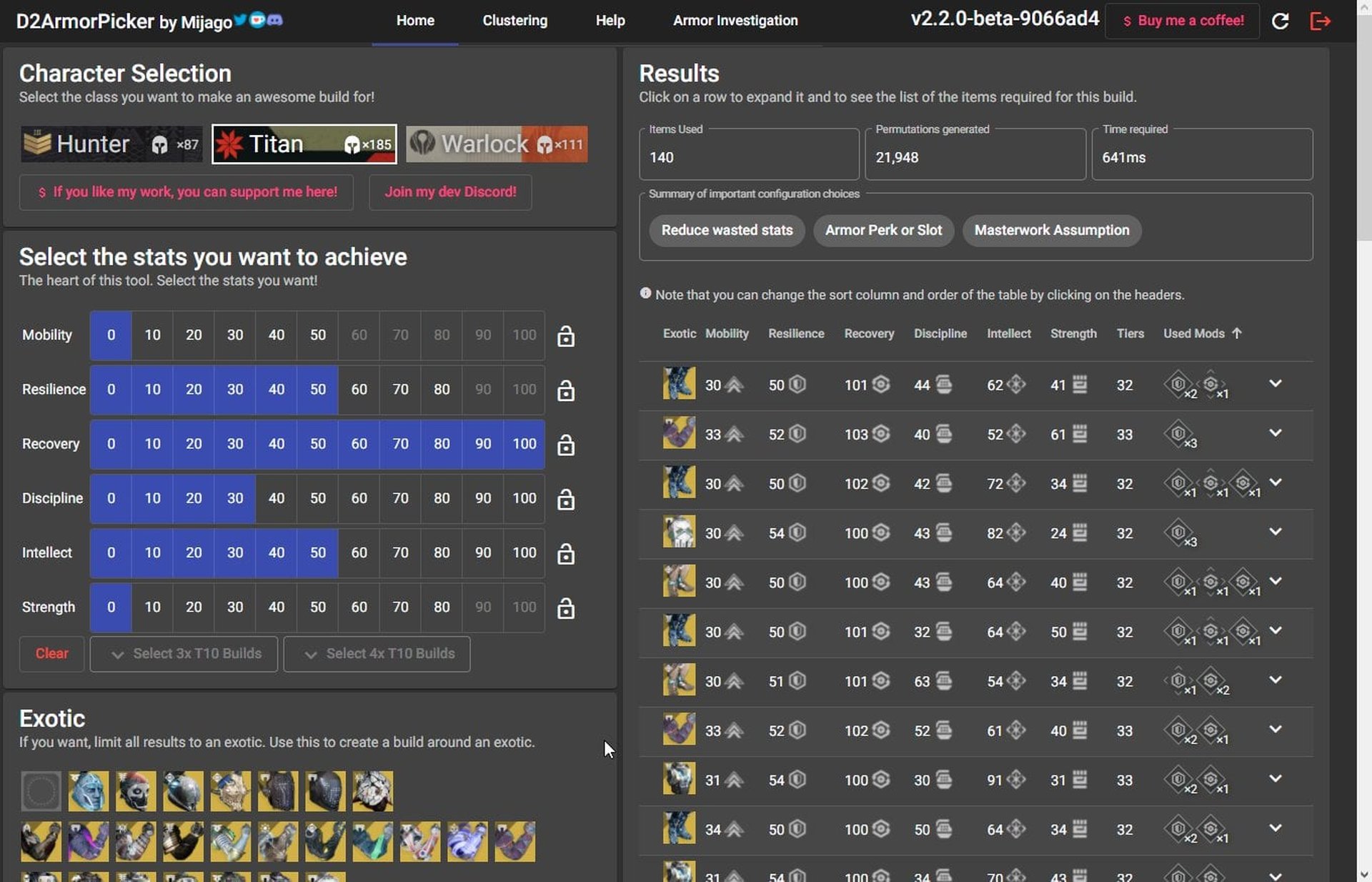Click the Clear stats button
The width and height of the screenshot is (1372, 882).
pos(51,654)
